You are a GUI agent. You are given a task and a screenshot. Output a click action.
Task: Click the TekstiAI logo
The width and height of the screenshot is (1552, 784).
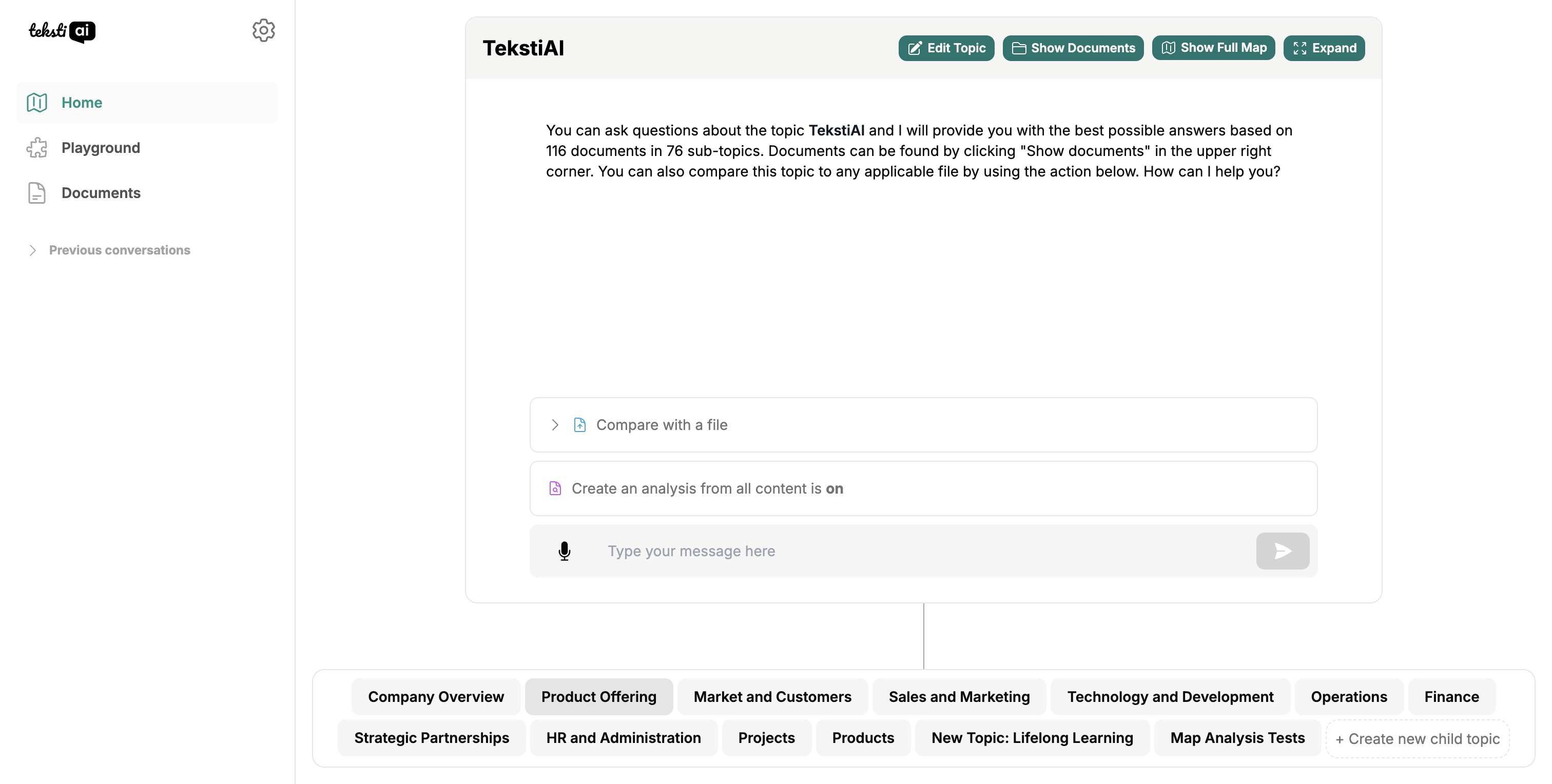point(62,31)
